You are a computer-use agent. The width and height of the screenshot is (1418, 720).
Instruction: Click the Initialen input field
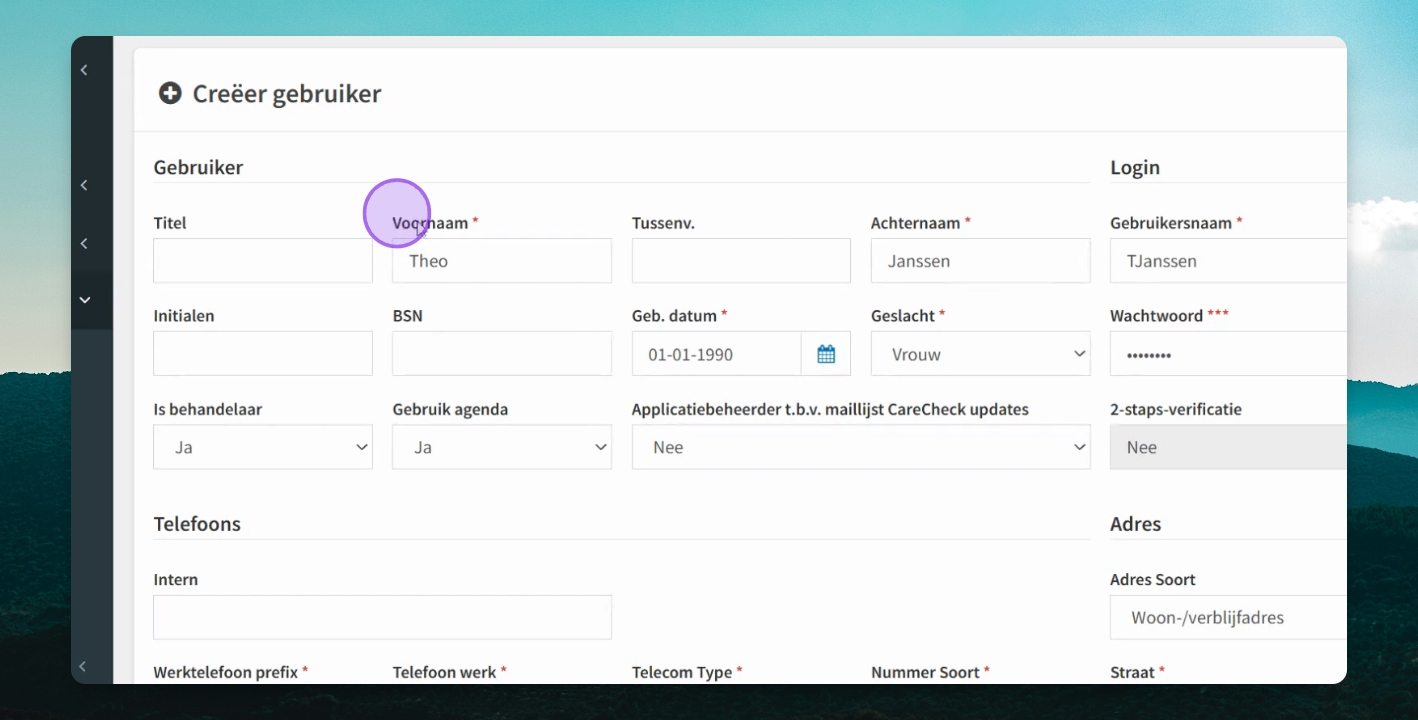point(263,354)
